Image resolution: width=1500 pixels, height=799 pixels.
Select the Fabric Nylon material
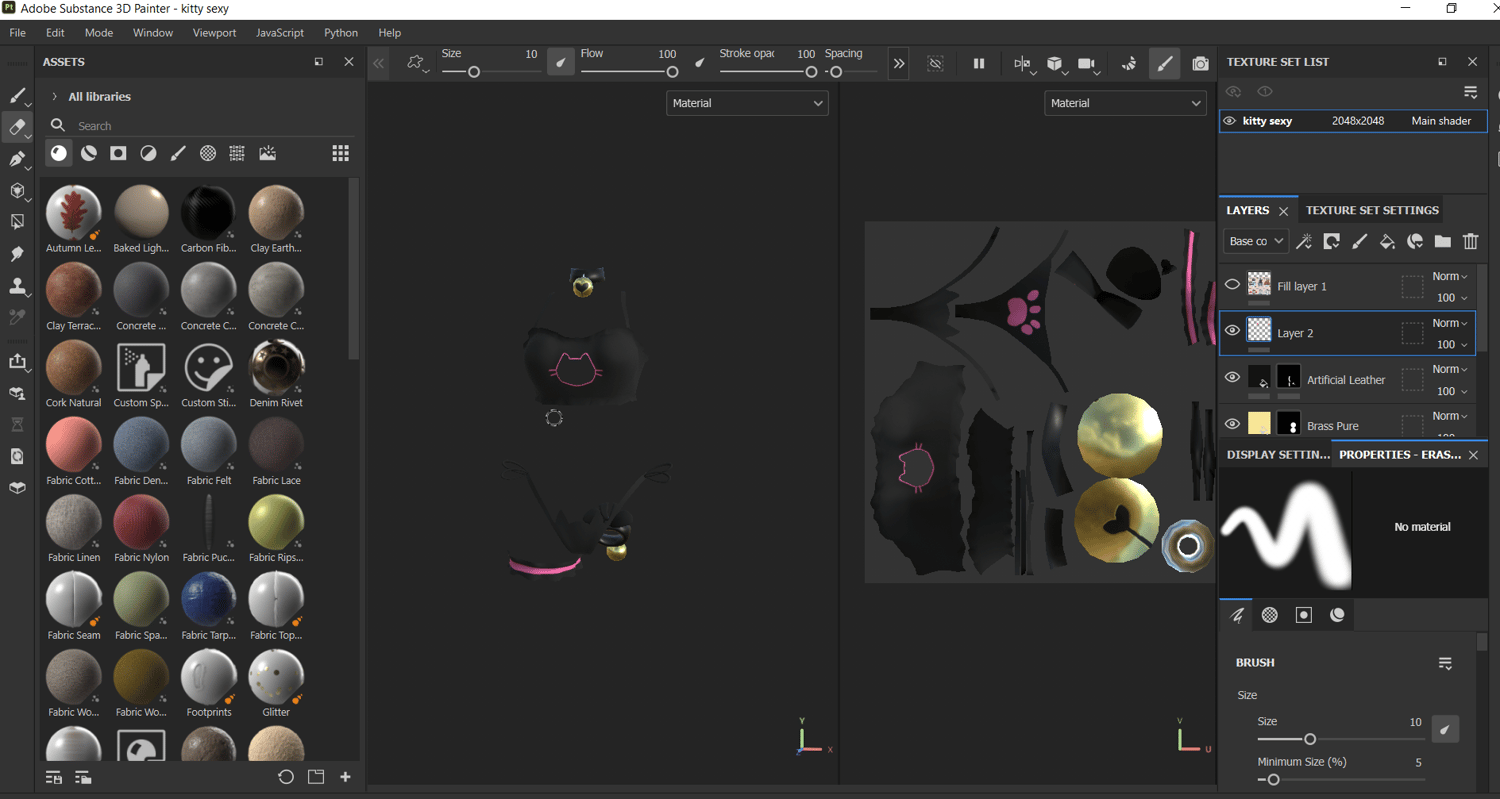[141, 522]
